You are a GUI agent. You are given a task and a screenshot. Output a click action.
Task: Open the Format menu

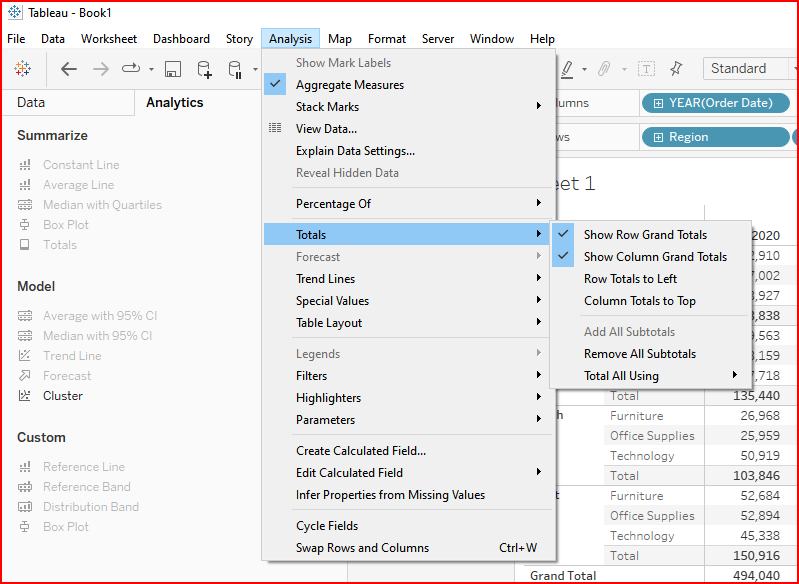(387, 39)
